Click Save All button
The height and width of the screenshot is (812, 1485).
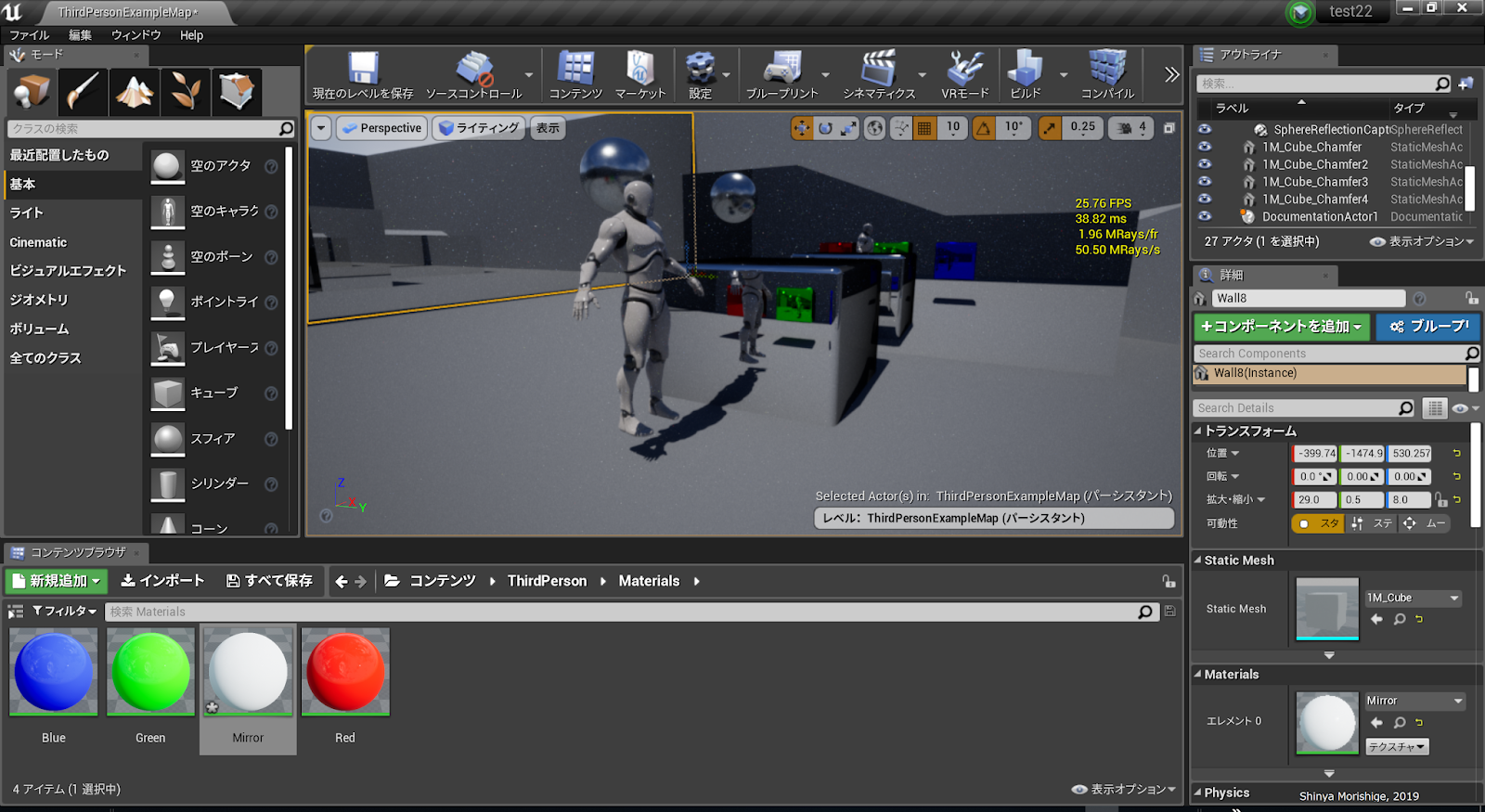coord(270,581)
